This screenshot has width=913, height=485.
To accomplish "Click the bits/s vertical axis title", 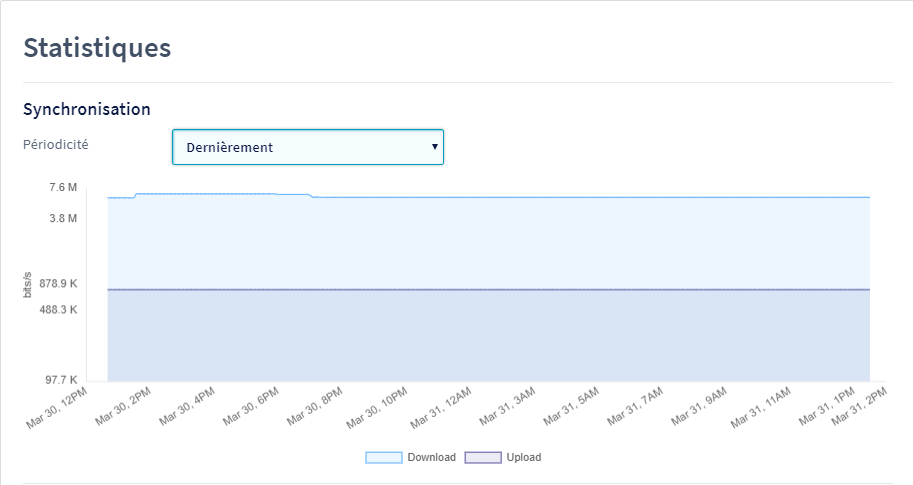I will coord(28,284).
